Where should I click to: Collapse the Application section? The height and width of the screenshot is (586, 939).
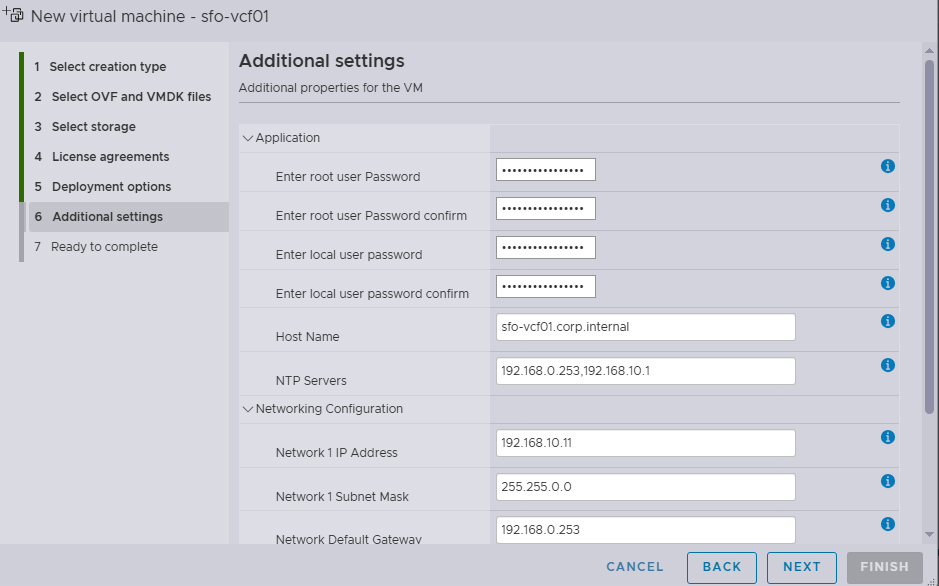pyautogui.click(x=248, y=138)
